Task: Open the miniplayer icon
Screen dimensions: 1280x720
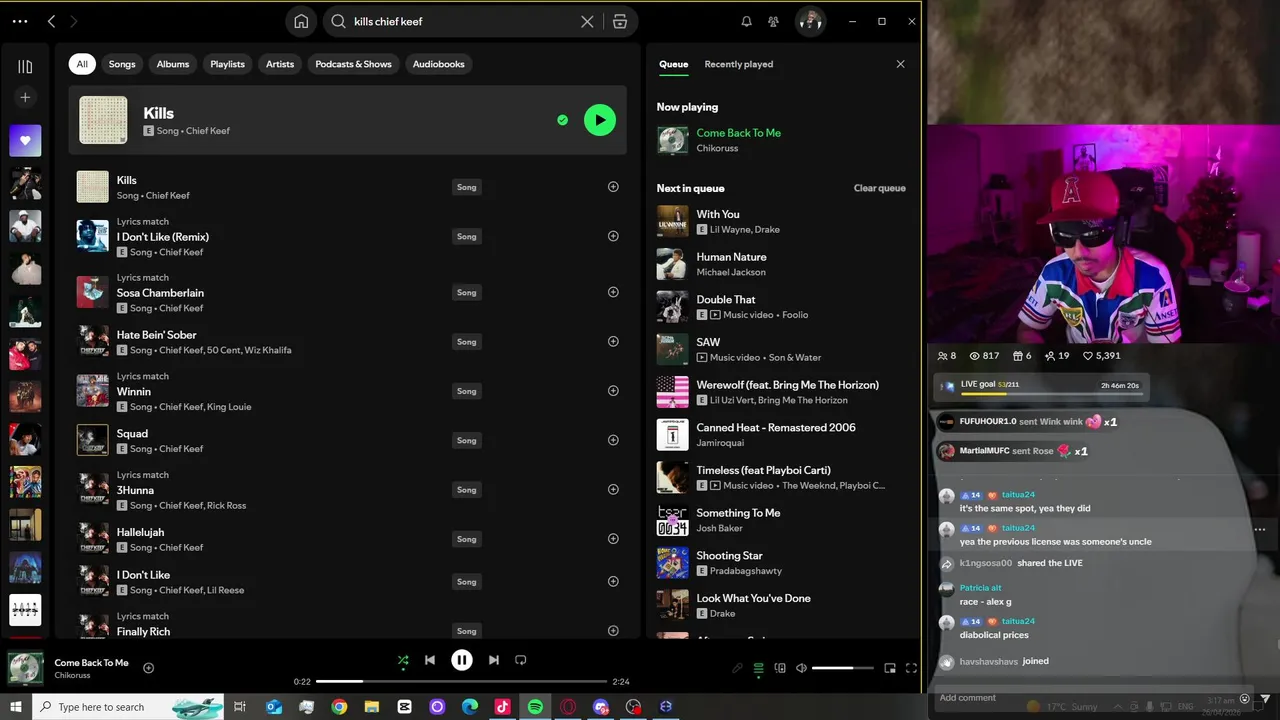Action: (890, 668)
